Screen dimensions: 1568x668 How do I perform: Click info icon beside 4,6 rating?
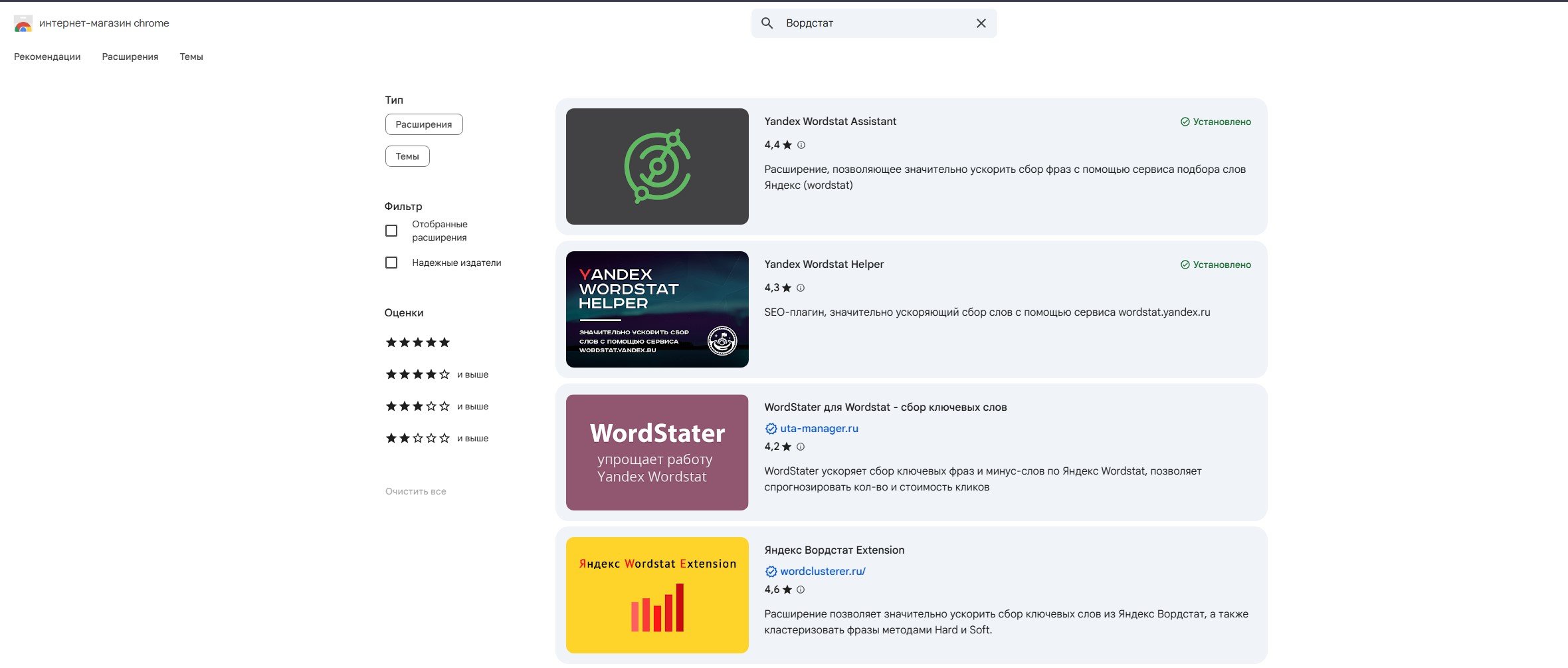801,590
